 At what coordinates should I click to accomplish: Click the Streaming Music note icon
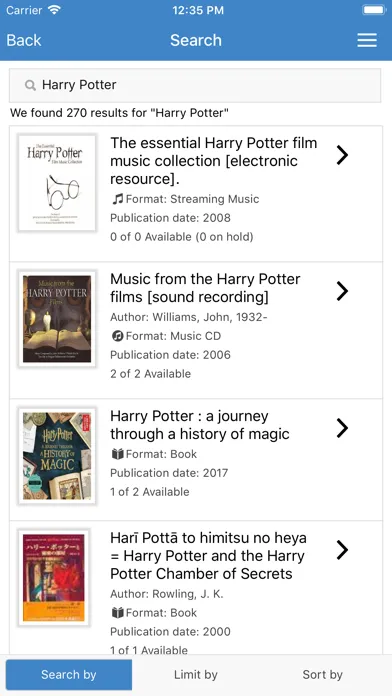(x=117, y=199)
